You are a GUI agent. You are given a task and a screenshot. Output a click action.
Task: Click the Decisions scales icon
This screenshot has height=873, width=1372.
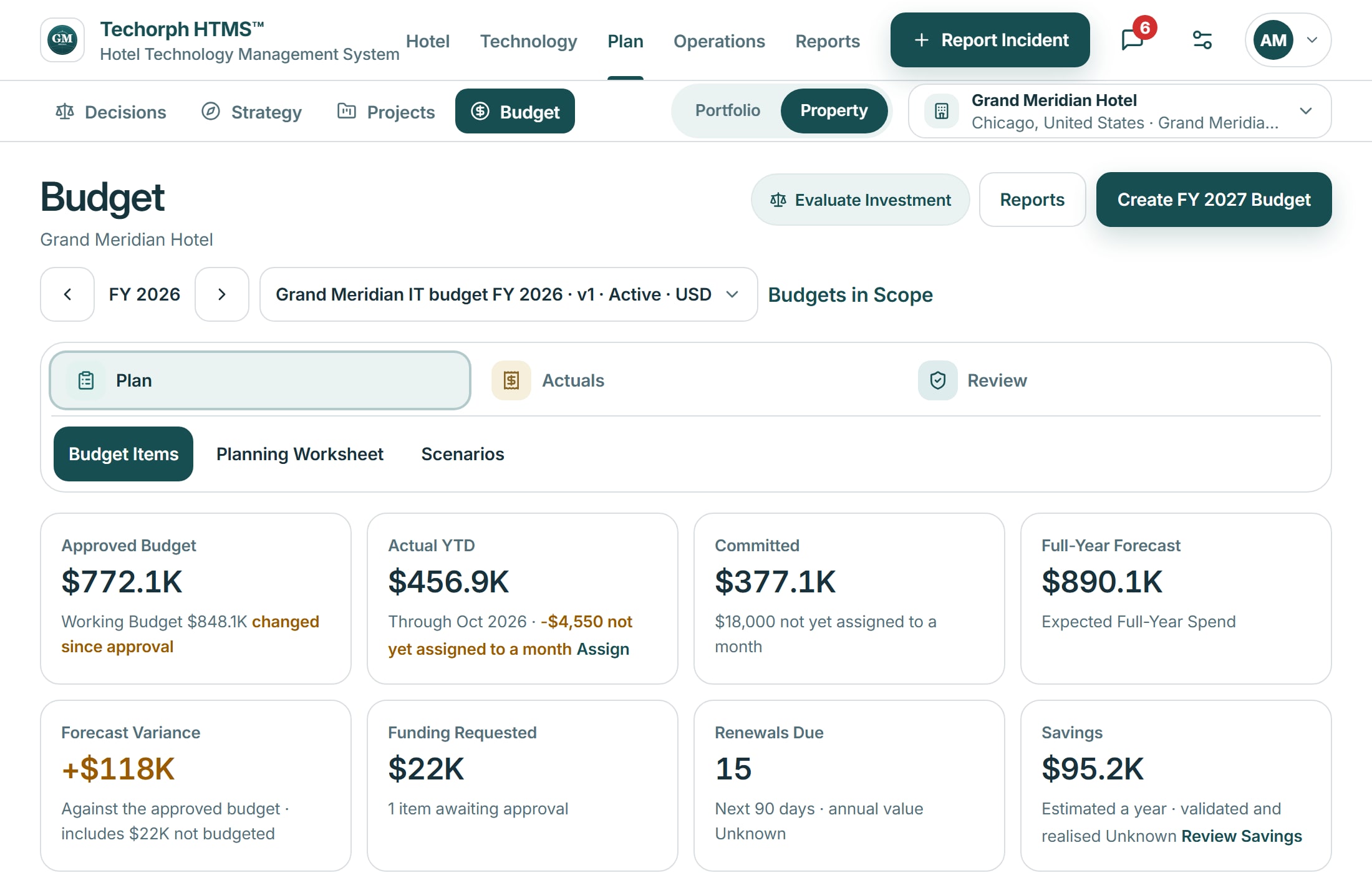point(65,112)
